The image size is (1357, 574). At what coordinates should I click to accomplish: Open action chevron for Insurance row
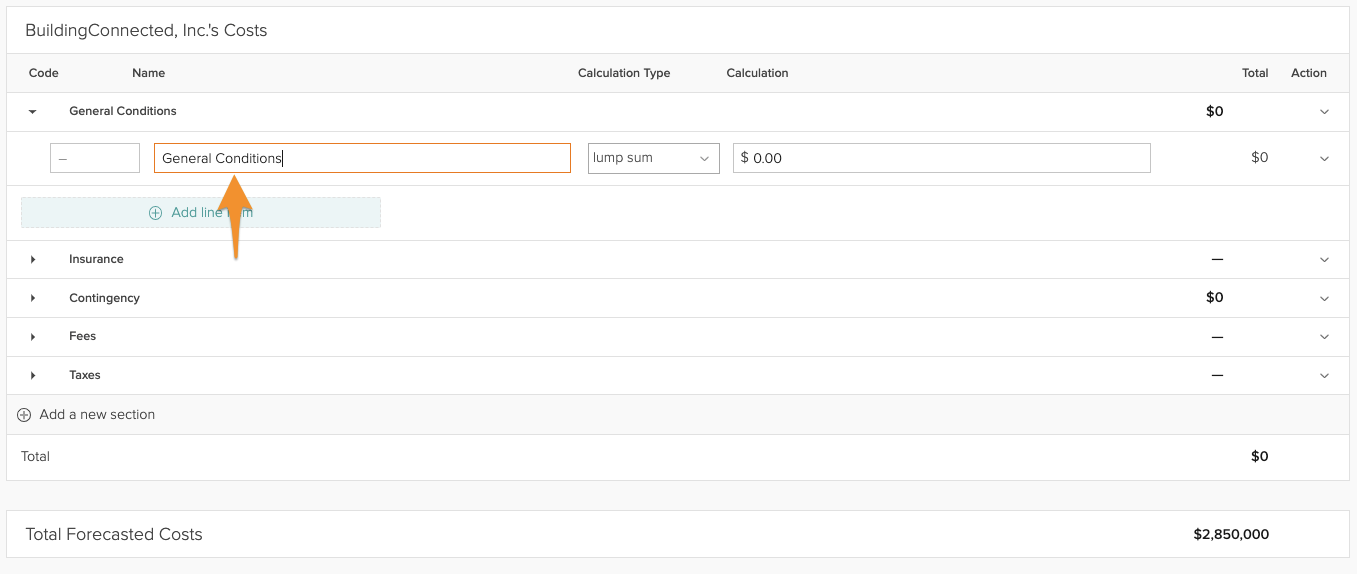tap(1324, 260)
